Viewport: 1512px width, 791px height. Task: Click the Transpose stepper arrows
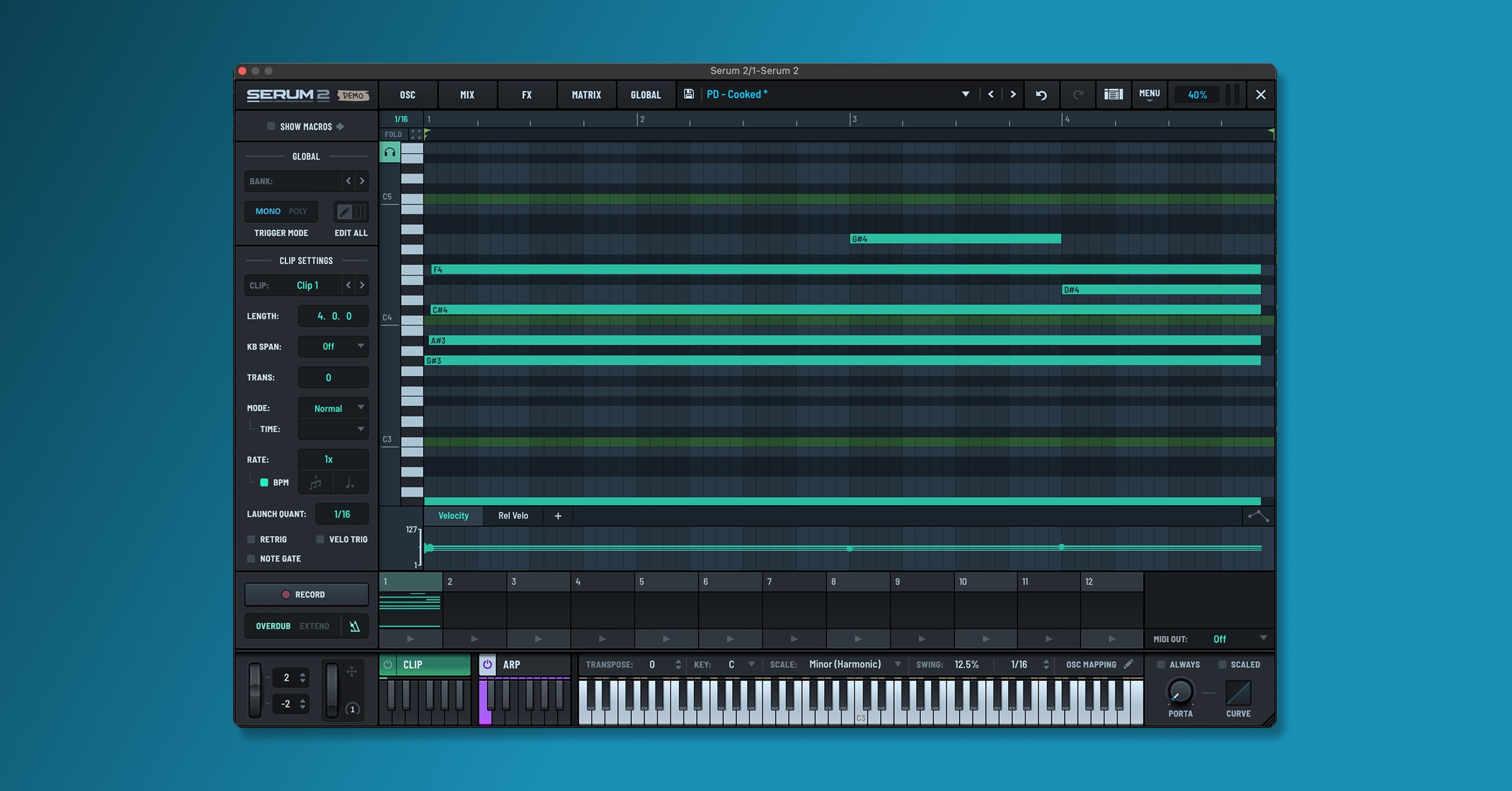[678, 664]
